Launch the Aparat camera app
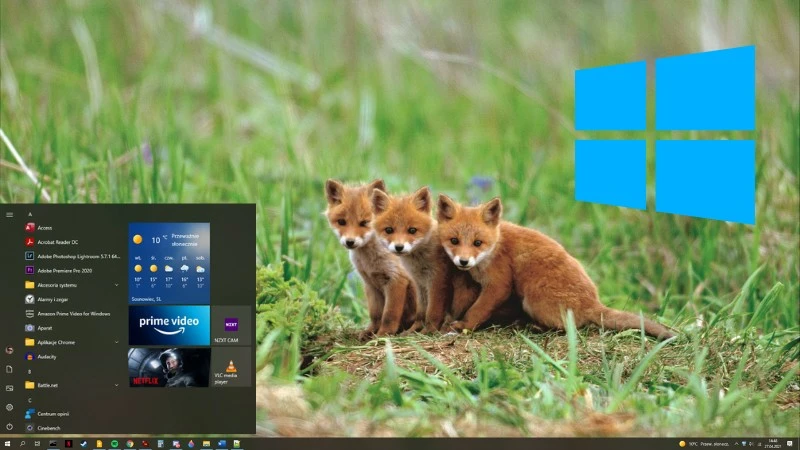 (x=71, y=328)
